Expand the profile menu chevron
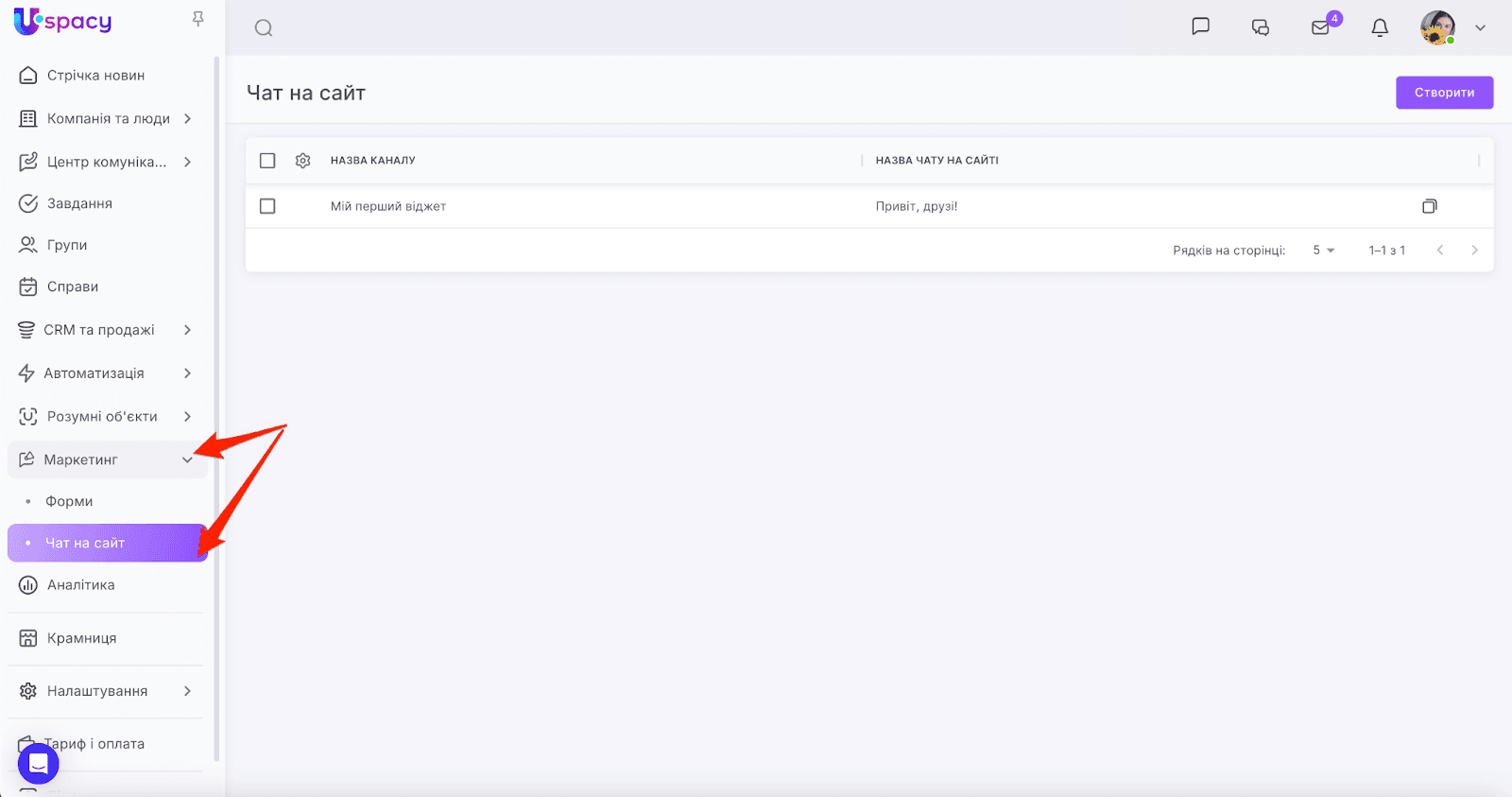Image resolution: width=1512 pixels, height=797 pixels. tap(1481, 28)
